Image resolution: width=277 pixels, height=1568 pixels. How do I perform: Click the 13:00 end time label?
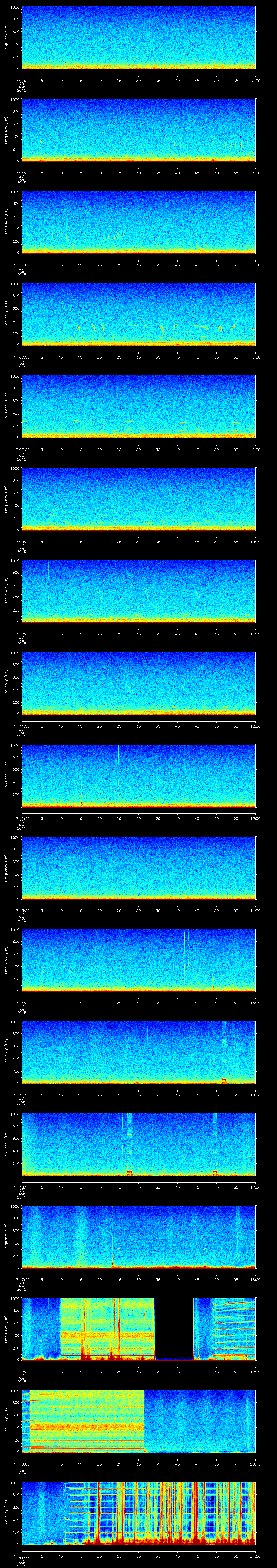coord(255,818)
